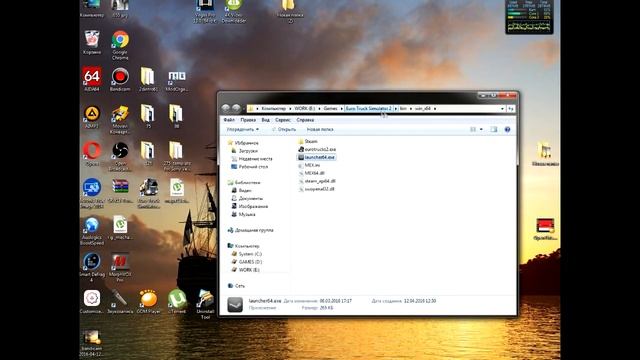The height and width of the screenshot is (360, 640).
Task: Open the Файл menu
Action: tap(229, 120)
